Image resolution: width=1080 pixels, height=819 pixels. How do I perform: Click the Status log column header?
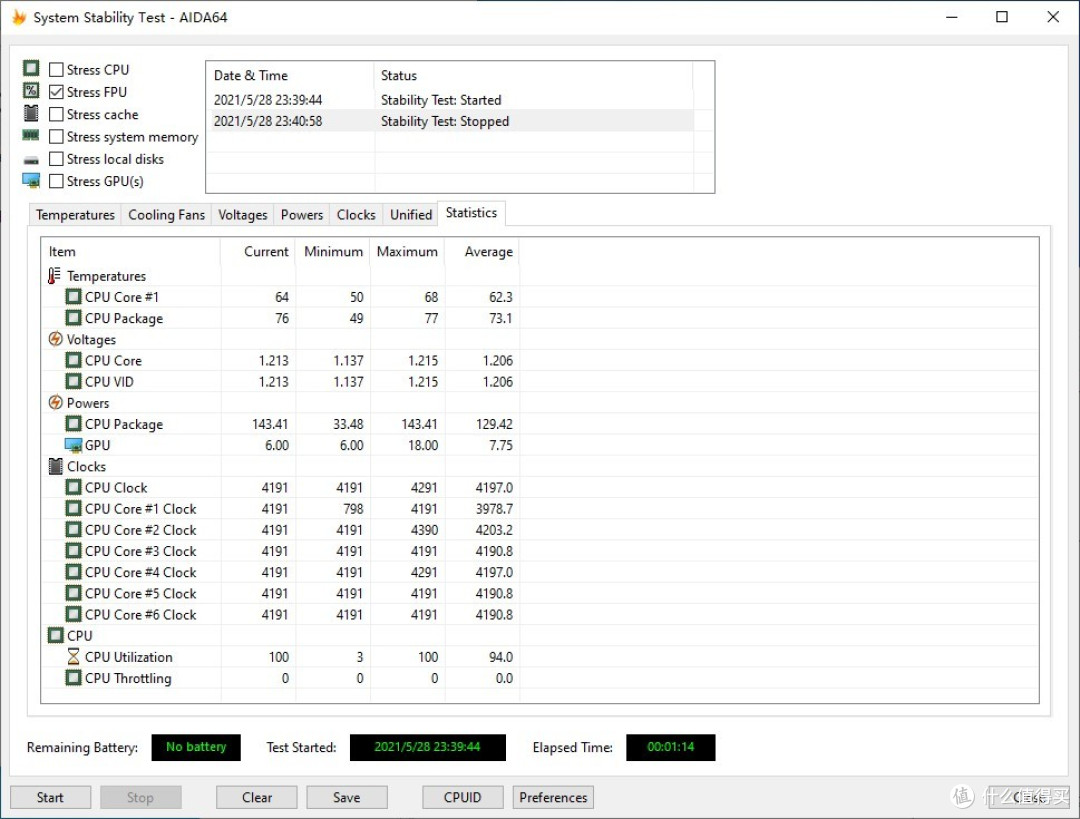coord(534,75)
